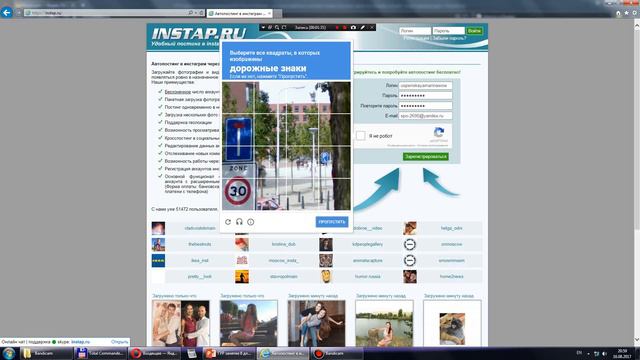
Task: Select captcha tile with red-topped dead-end sign
Action: pyautogui.click(x=238, y=130)
